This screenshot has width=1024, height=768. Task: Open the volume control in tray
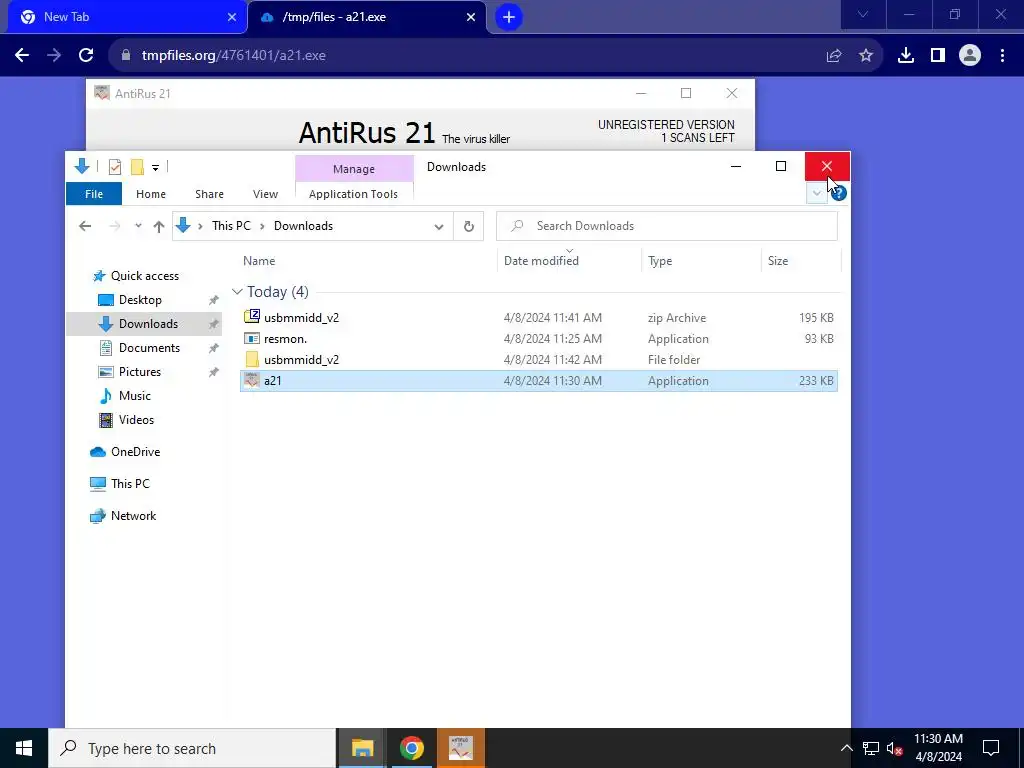(895, 749)
